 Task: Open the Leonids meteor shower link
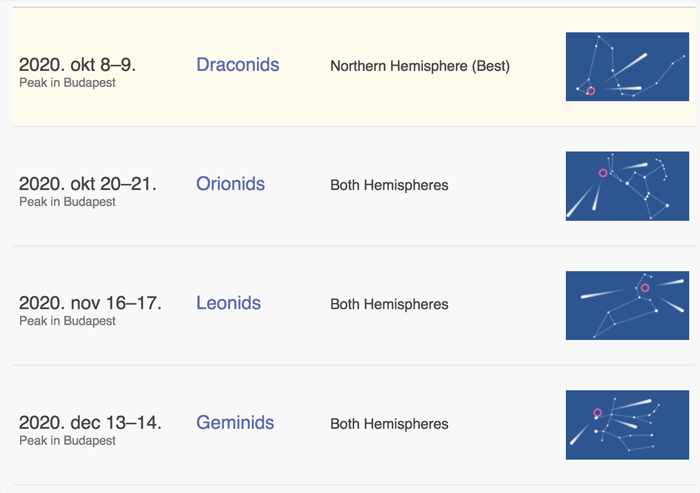tap(228, 303)
